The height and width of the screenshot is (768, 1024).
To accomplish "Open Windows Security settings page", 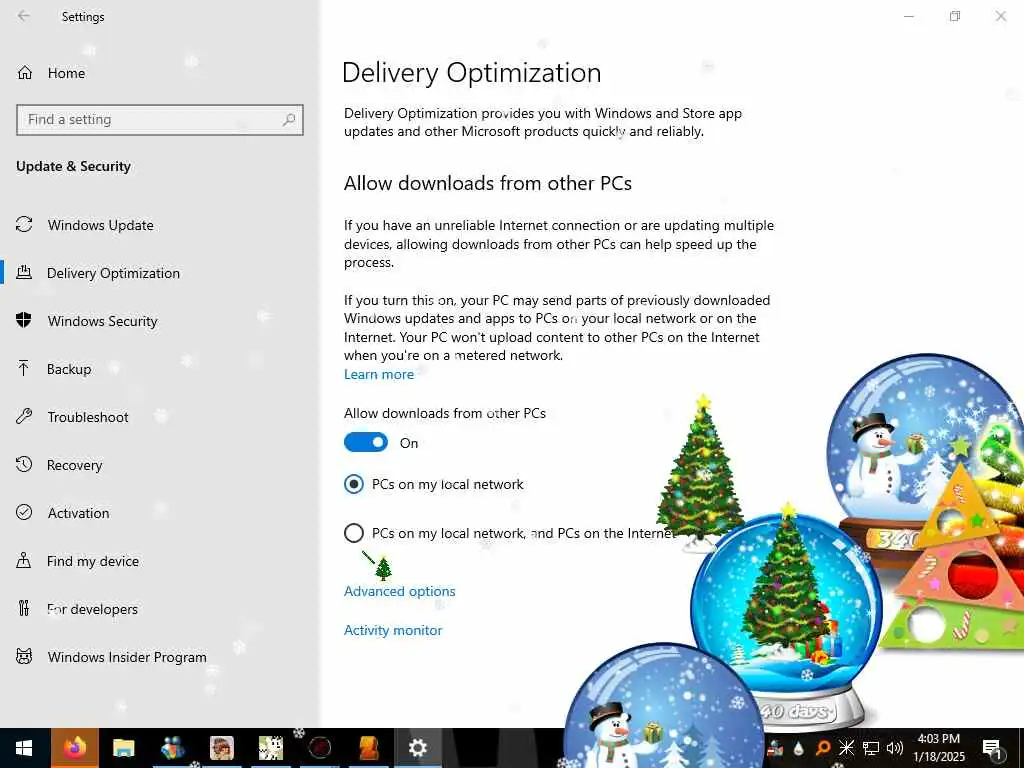I will tap(103, 321).
